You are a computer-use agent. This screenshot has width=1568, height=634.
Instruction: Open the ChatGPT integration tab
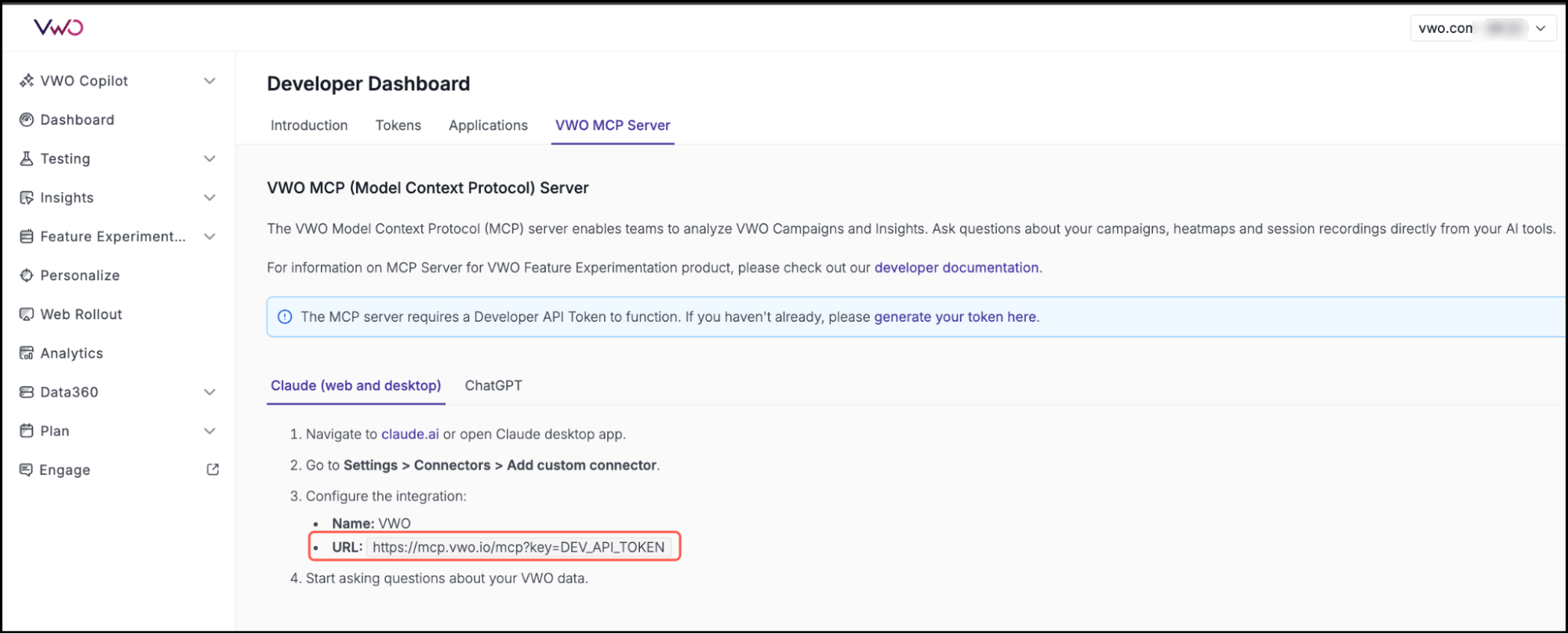[x=493, y=385]
